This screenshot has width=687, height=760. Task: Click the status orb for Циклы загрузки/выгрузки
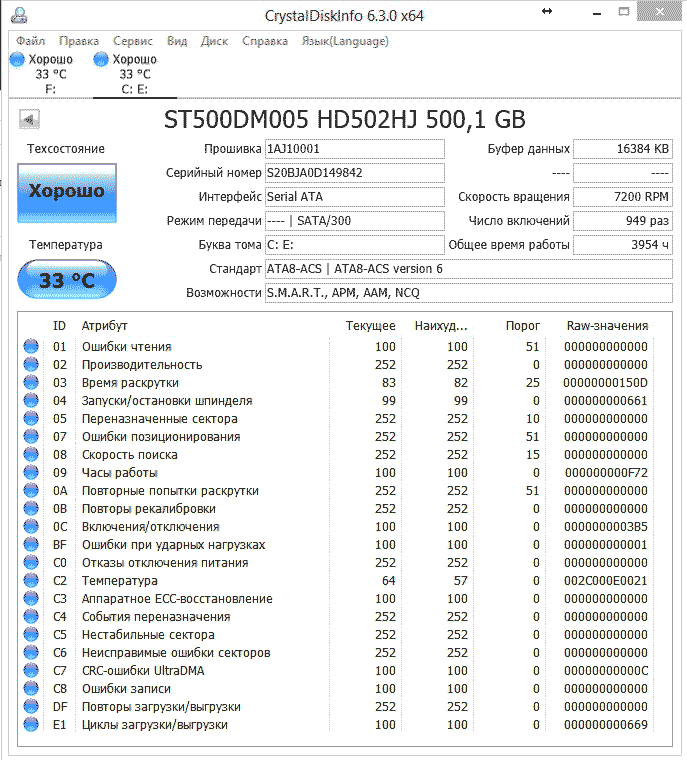click(31, 724)
